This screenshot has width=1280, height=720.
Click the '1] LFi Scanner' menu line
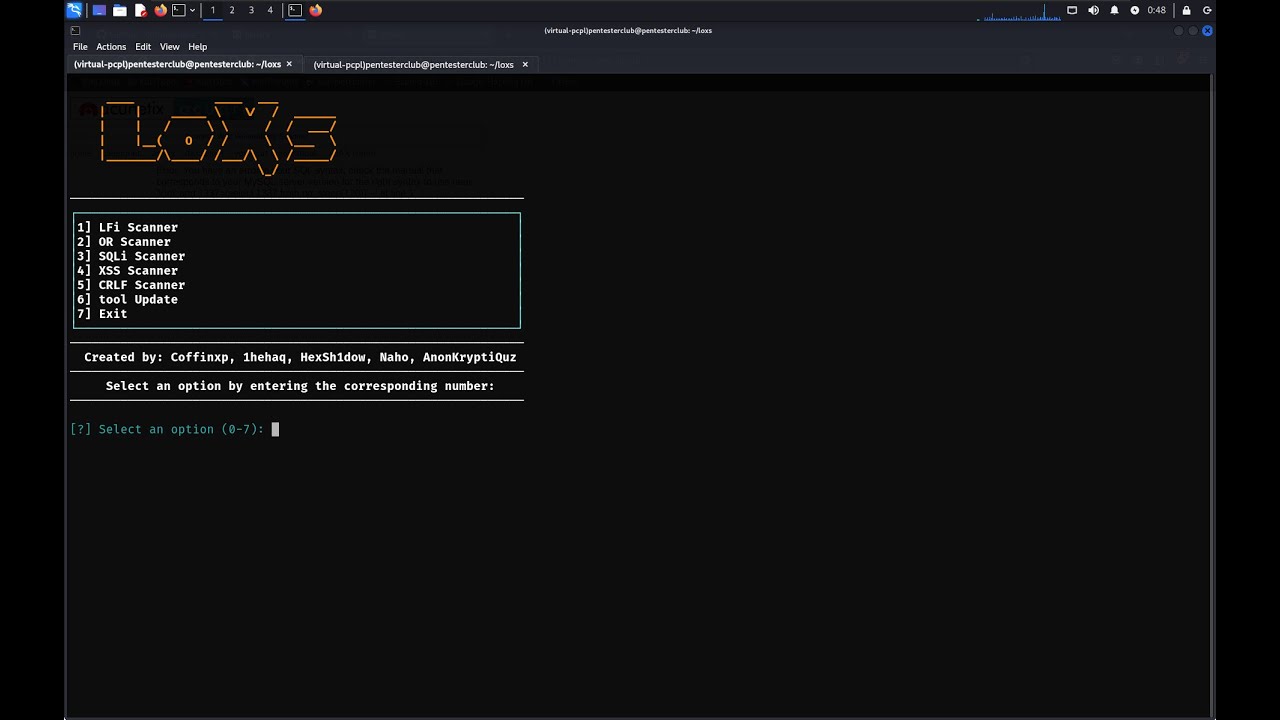[x=127, y=227]
